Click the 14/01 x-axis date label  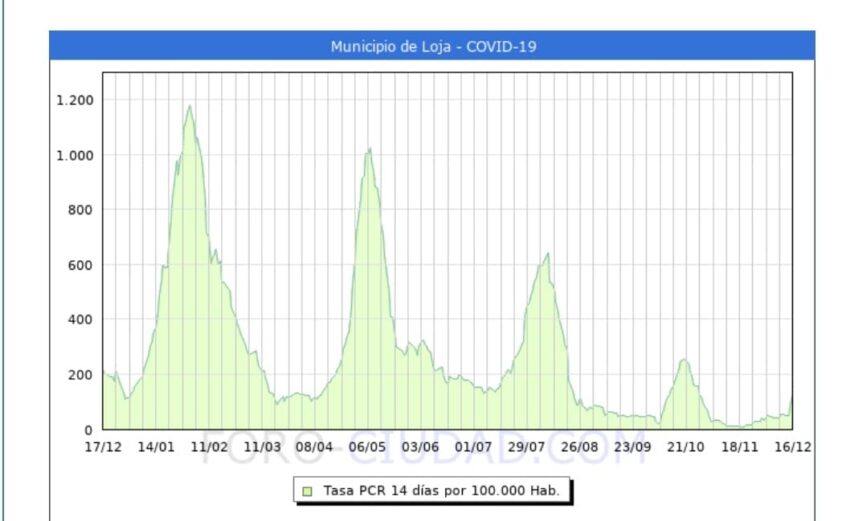156,447
